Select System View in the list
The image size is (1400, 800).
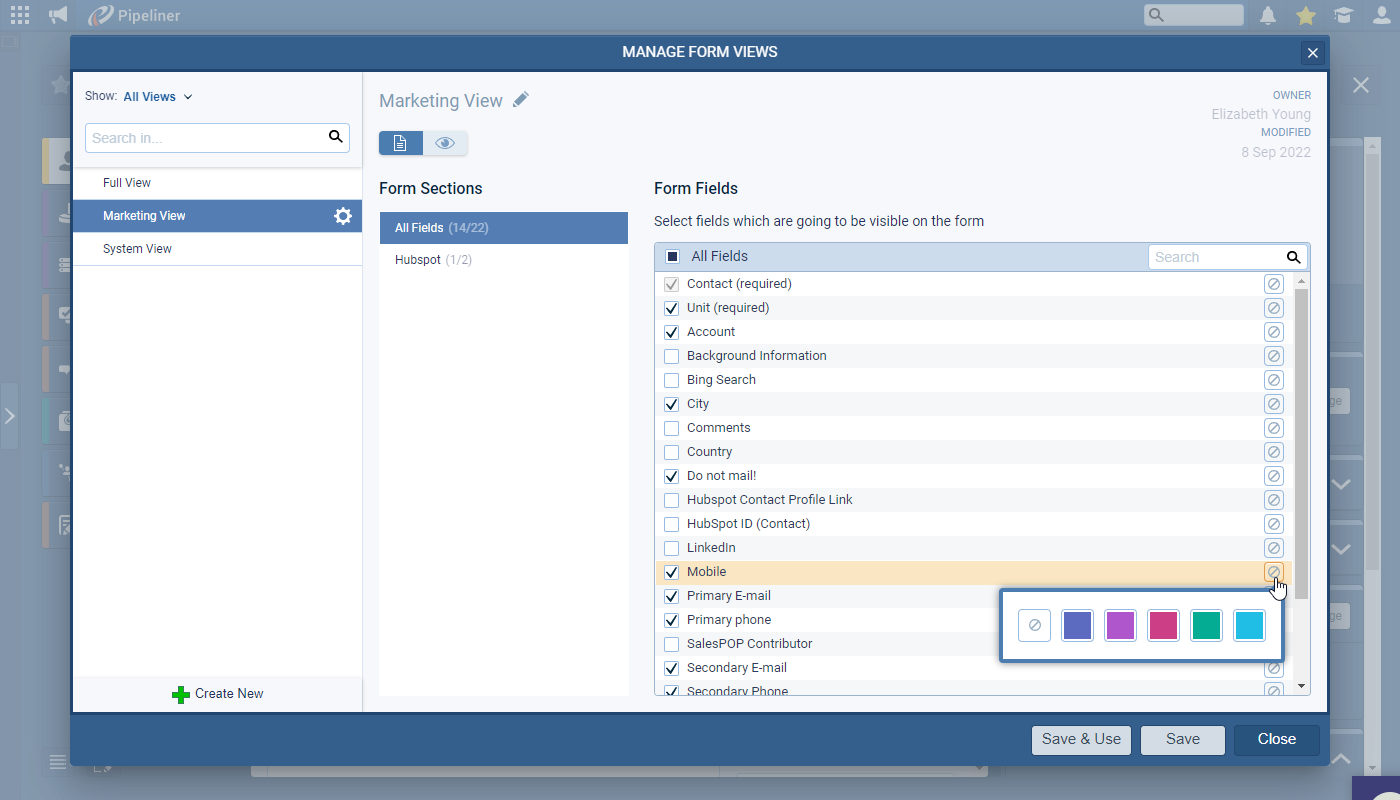[x=137, y=249]
